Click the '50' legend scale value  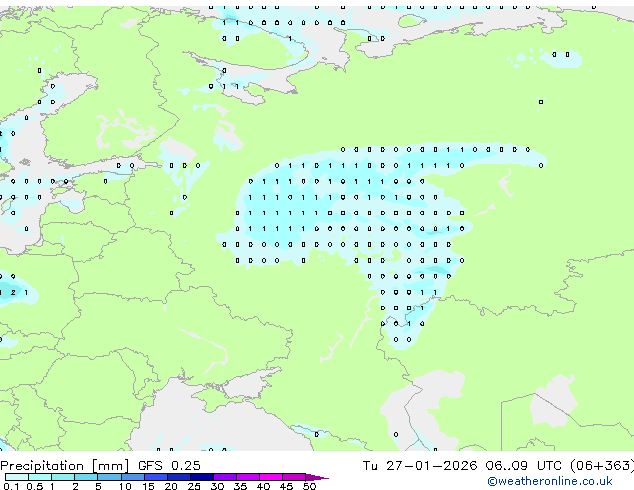309,486
